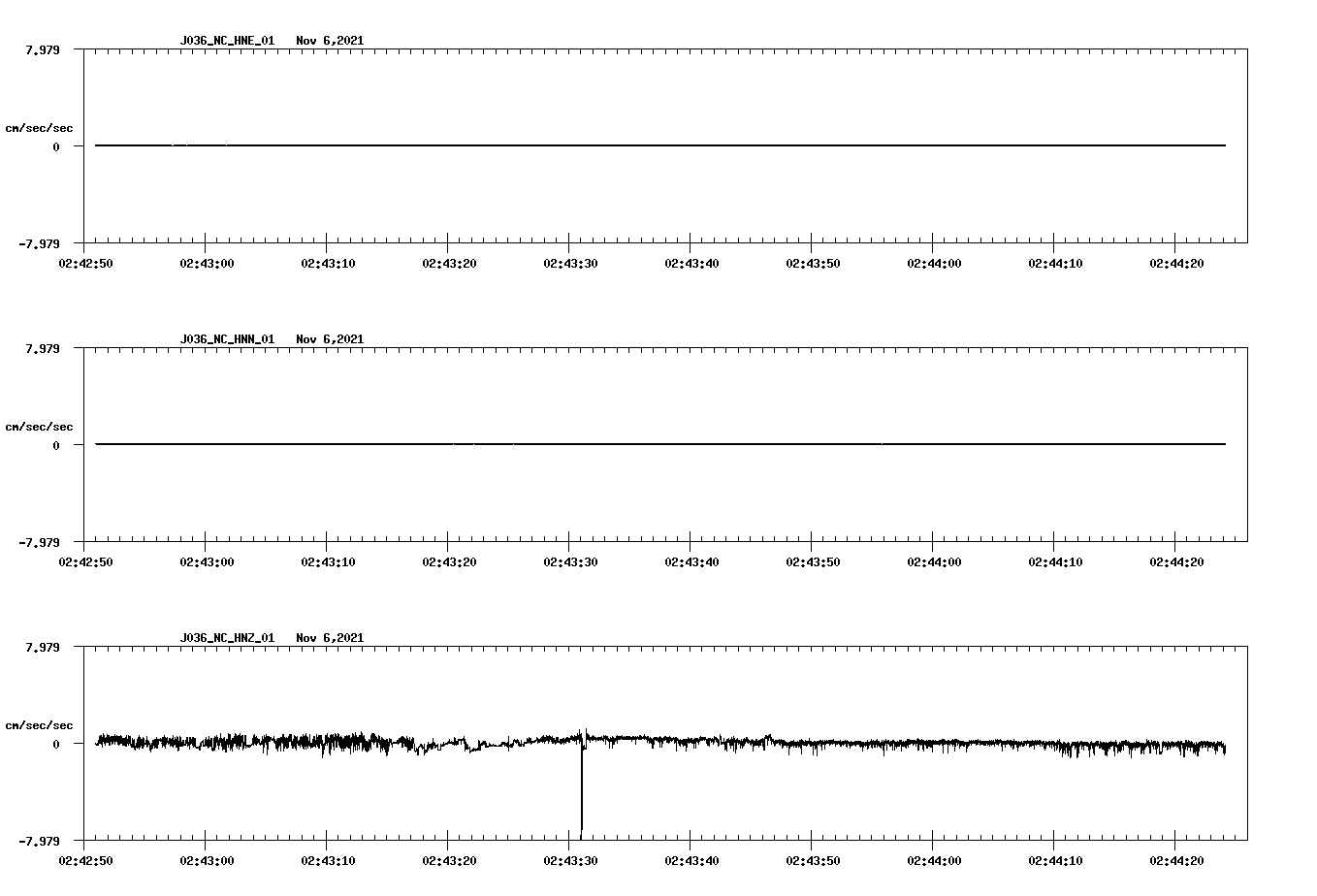Click the 02:43:20 time label under the HNE plot
Viewport: 1317px width, 896px height.
click(448, 263)
